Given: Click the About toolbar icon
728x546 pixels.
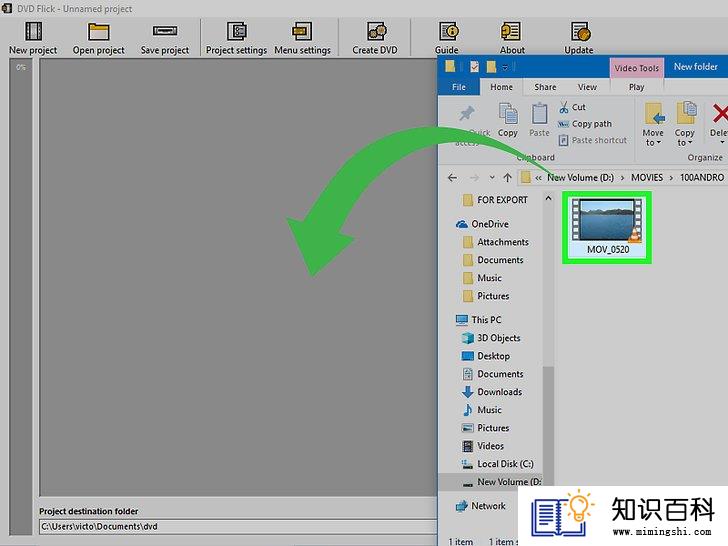Looking at the screenshot, I should 512,39.
